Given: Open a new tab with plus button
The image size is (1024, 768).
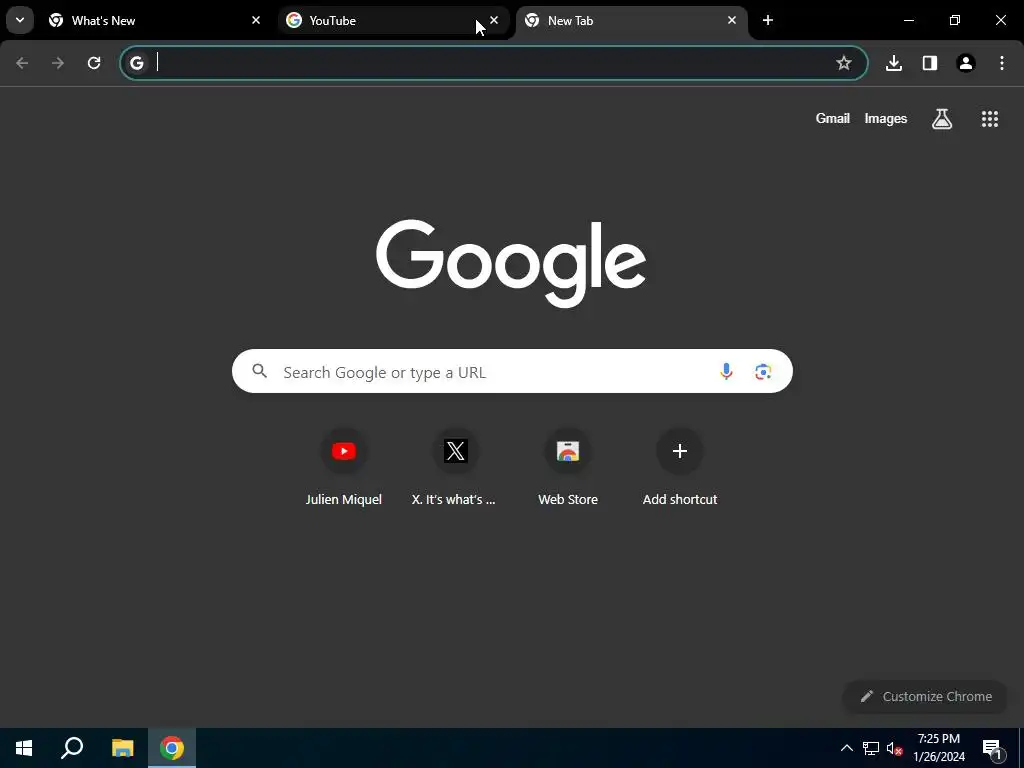Looking at the screenshot, I should (768, 20).
